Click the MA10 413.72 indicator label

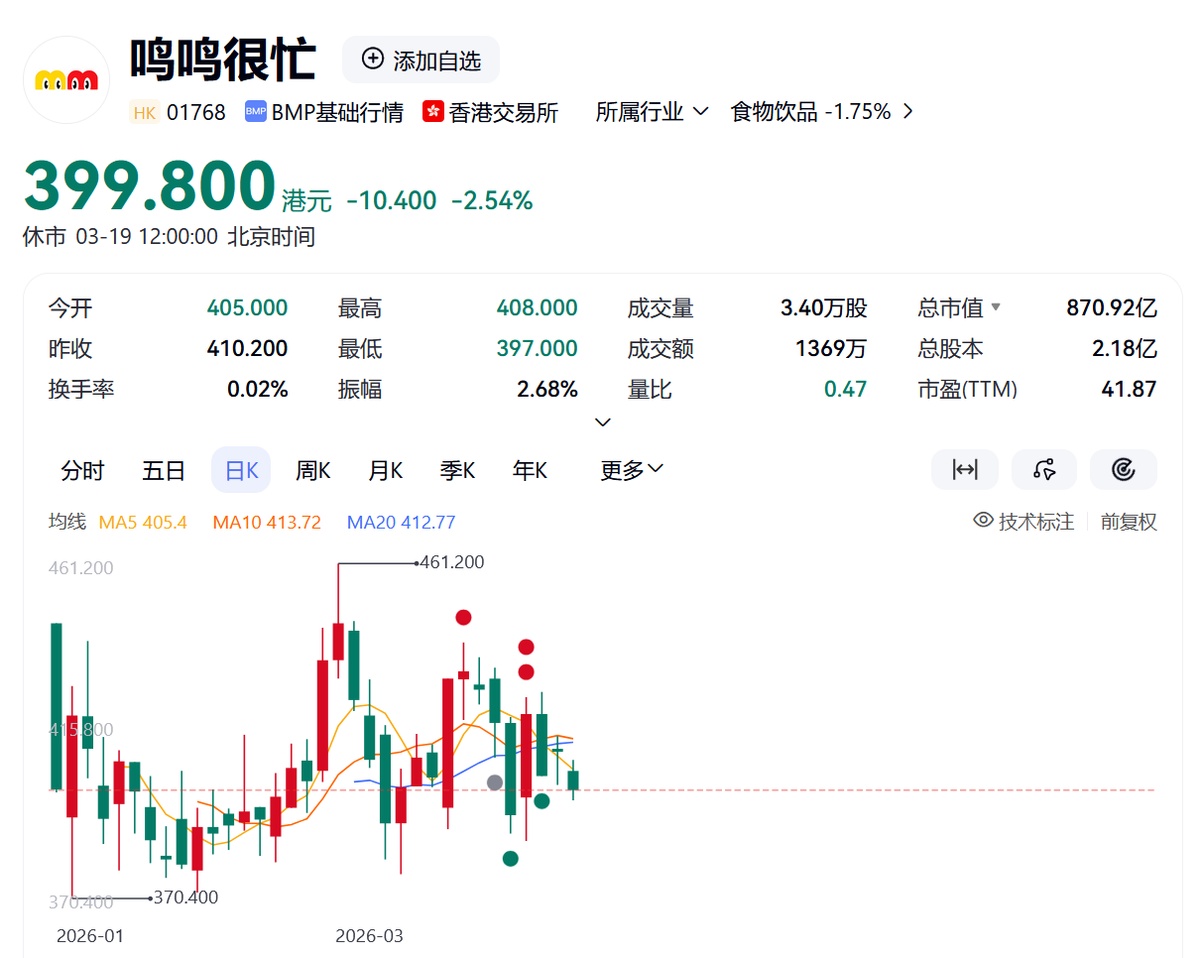click(x=267, y=522)
